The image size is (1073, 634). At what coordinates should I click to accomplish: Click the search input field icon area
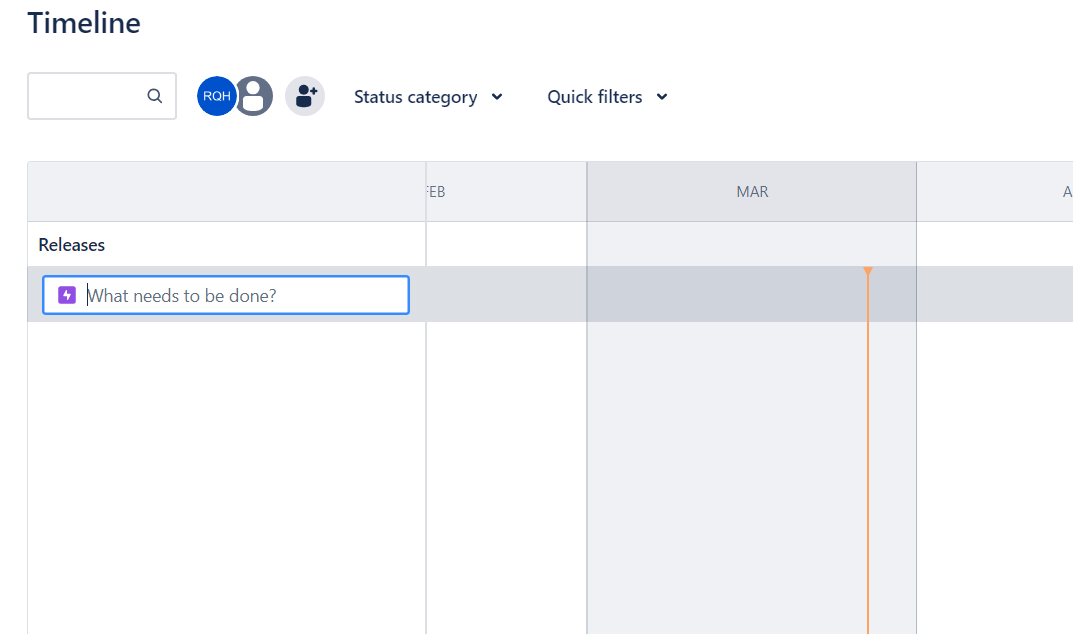pyautogui.click(x=154, y=95)
